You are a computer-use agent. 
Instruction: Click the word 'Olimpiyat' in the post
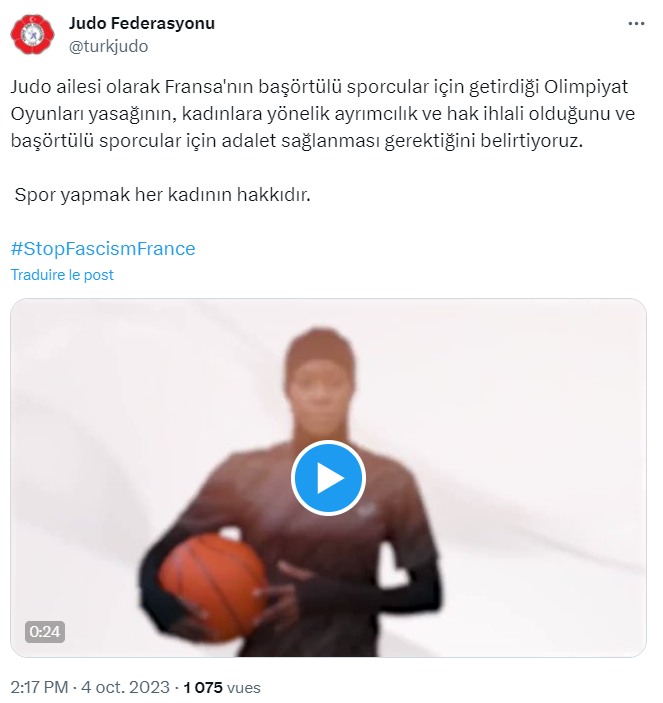click(586, 87)
